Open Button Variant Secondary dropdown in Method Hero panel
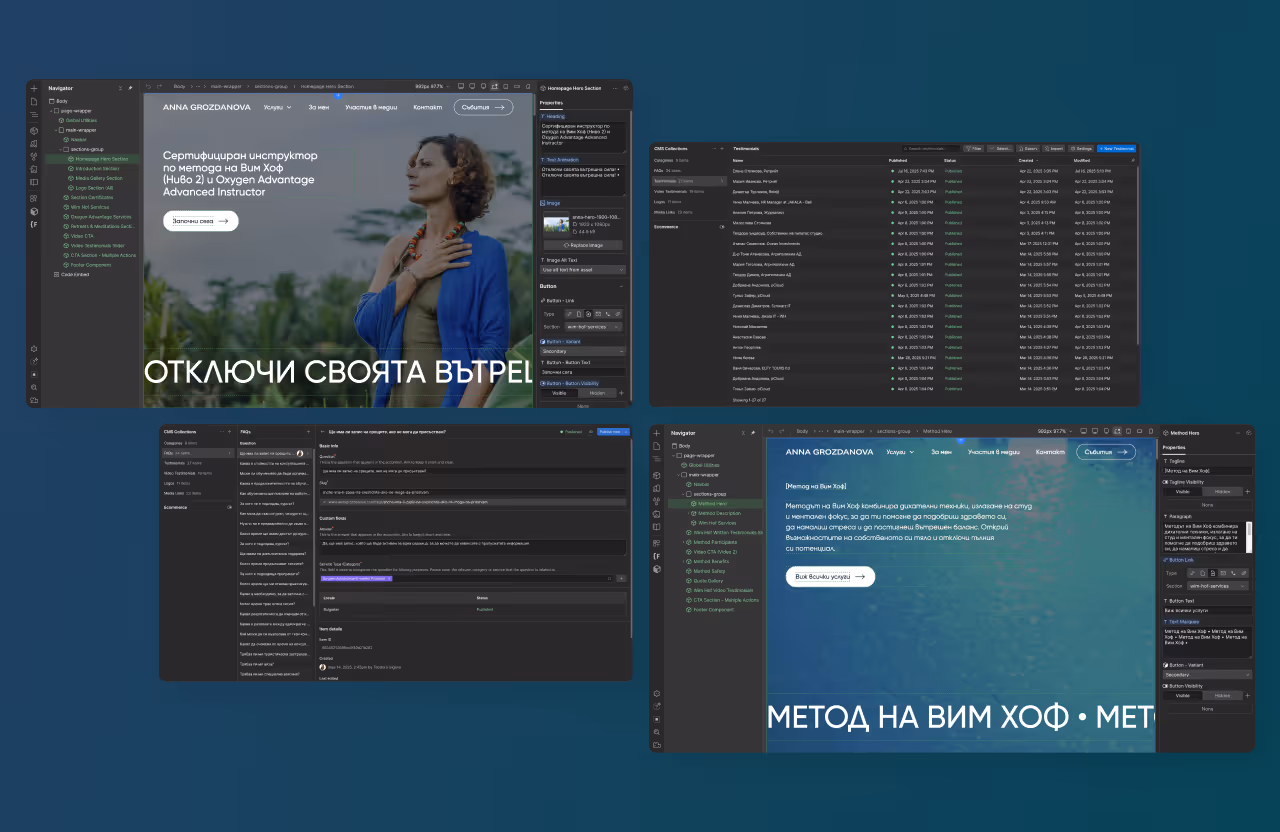 1207,675
